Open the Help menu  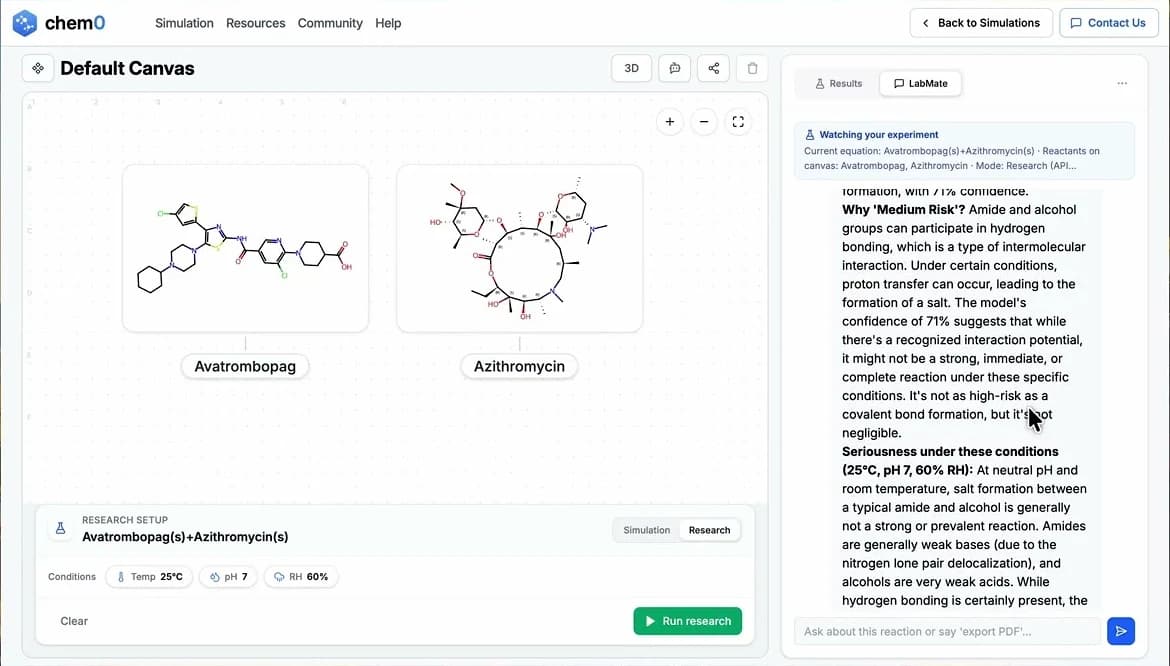pyautogui.click(x=388, y=23)
